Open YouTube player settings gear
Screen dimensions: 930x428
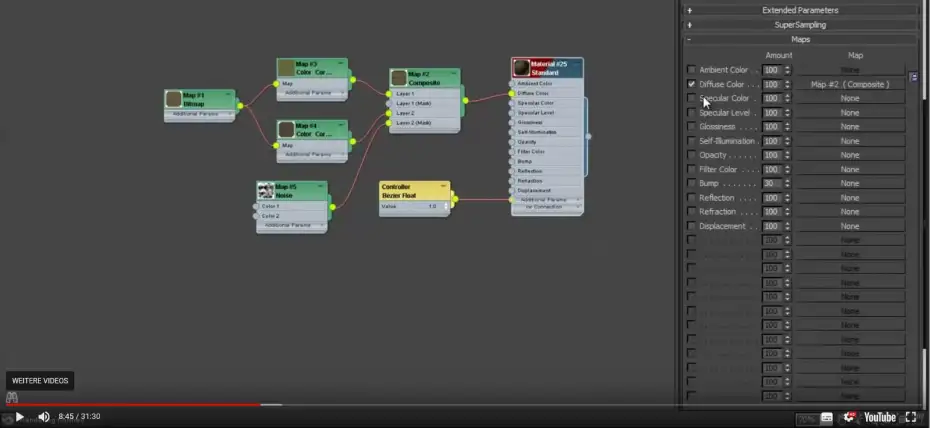pos(849,417)
